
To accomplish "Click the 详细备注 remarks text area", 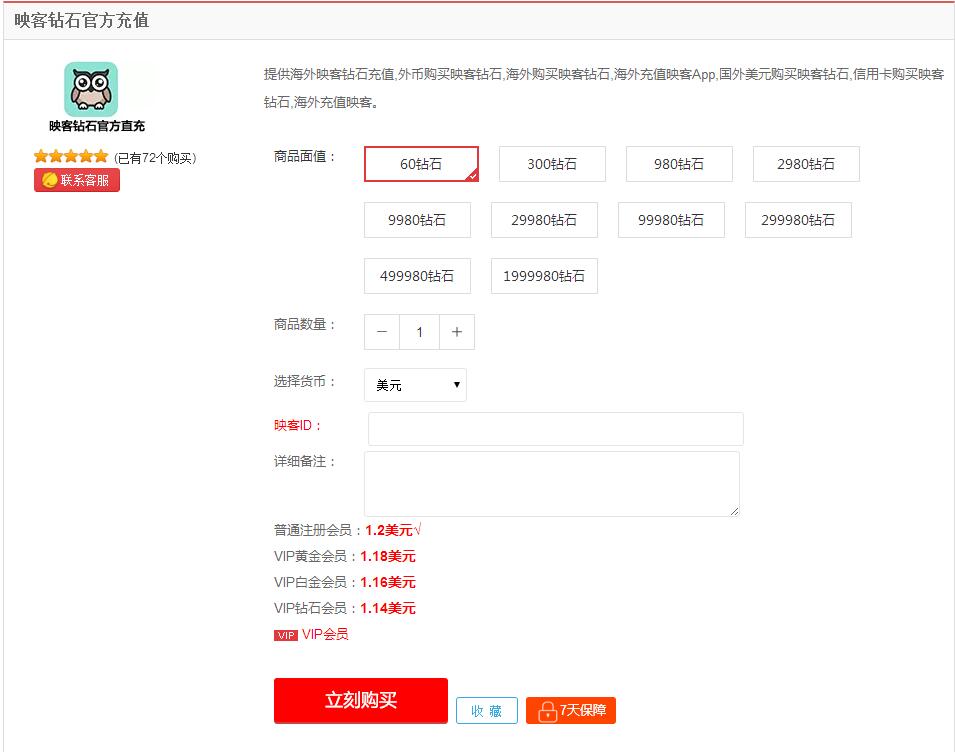I will pos(552,484).
